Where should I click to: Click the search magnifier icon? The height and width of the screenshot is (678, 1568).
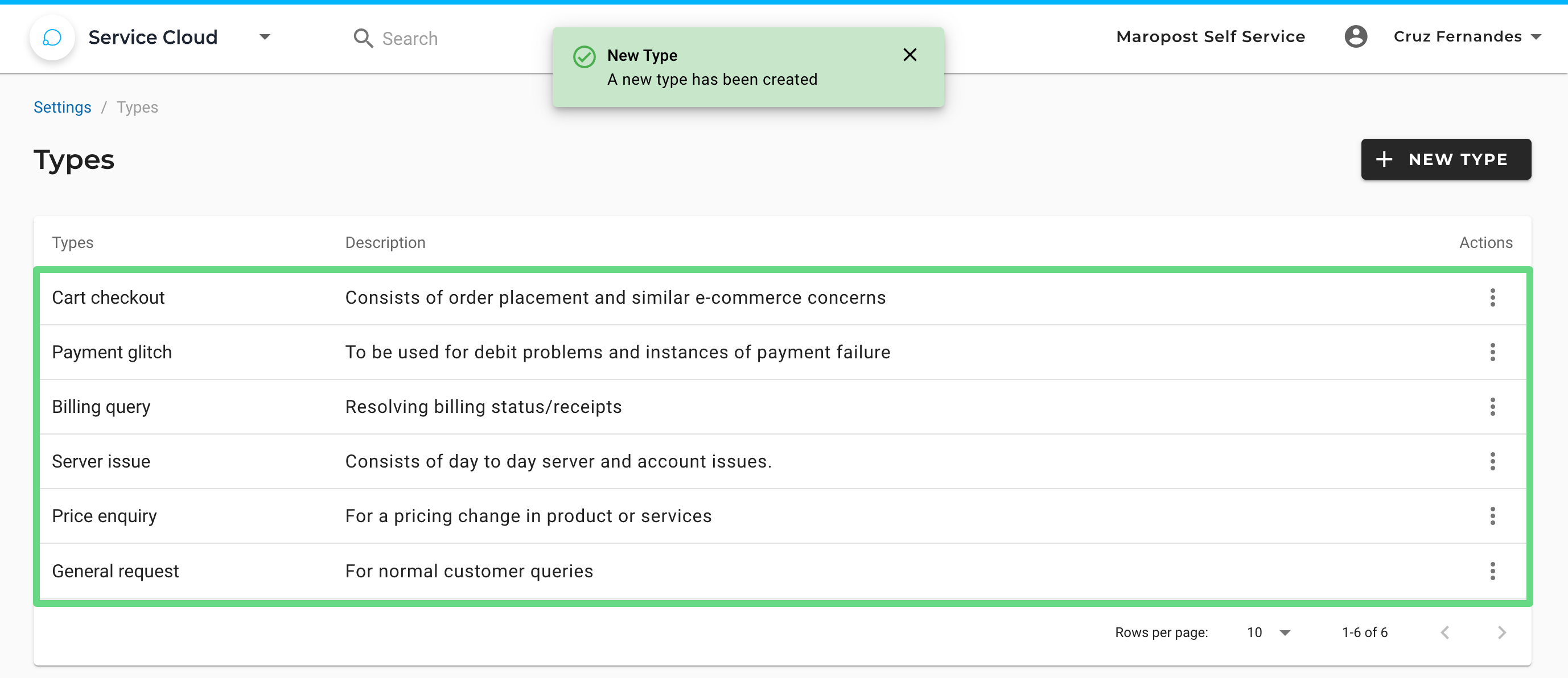[x=363, y=38]
